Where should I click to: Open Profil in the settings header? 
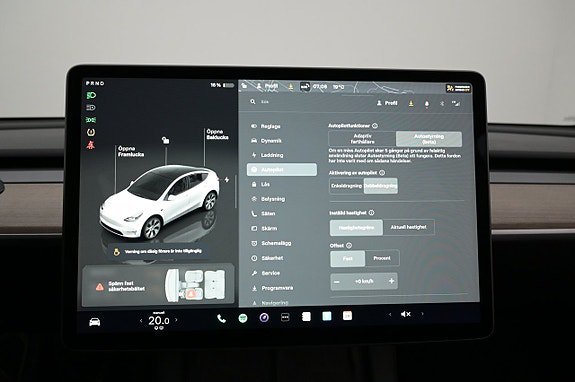pos(387,103)
